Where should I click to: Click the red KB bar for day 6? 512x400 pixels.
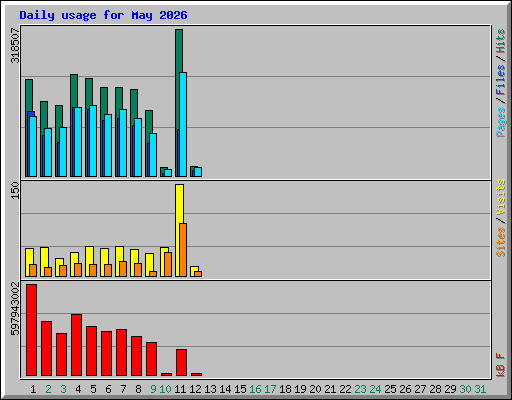(106, 354)
